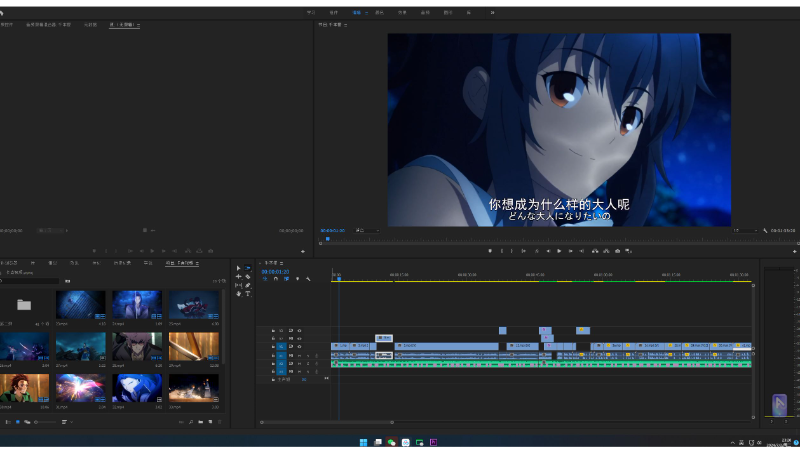Toggle V2 track output eye
Viewport: 800px width, 453px height.
[x=299, y=338]
